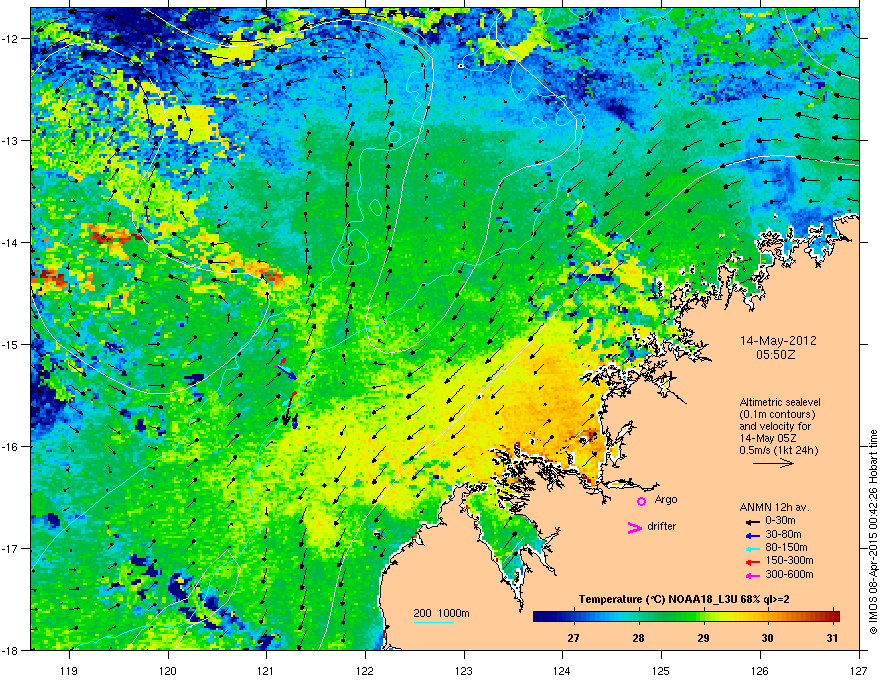The width and height of the screenshot is (880, 680).
Task: Click the latitude axis label '-14'
Action: coord(11,242)
